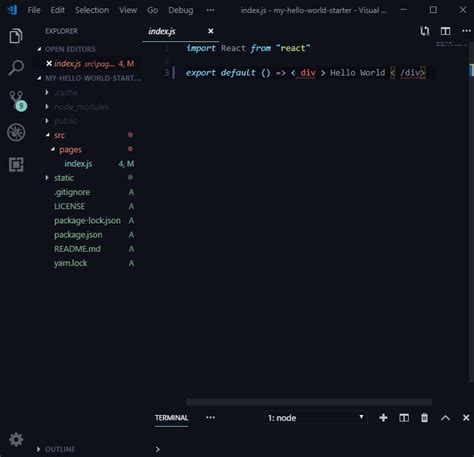Viewport: 474px width, 457px height.
Task: Close the index.js editor tab
Action: 211,31
